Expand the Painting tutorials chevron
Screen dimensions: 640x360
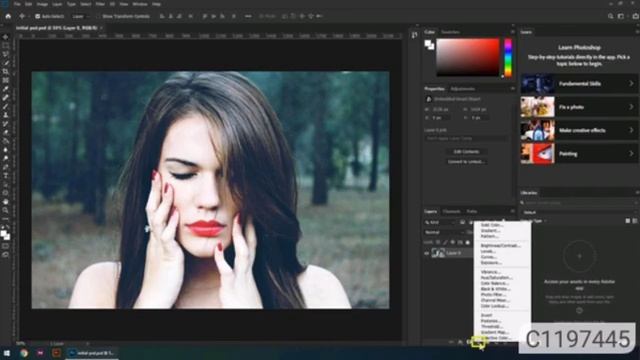(x=631, y=154)
